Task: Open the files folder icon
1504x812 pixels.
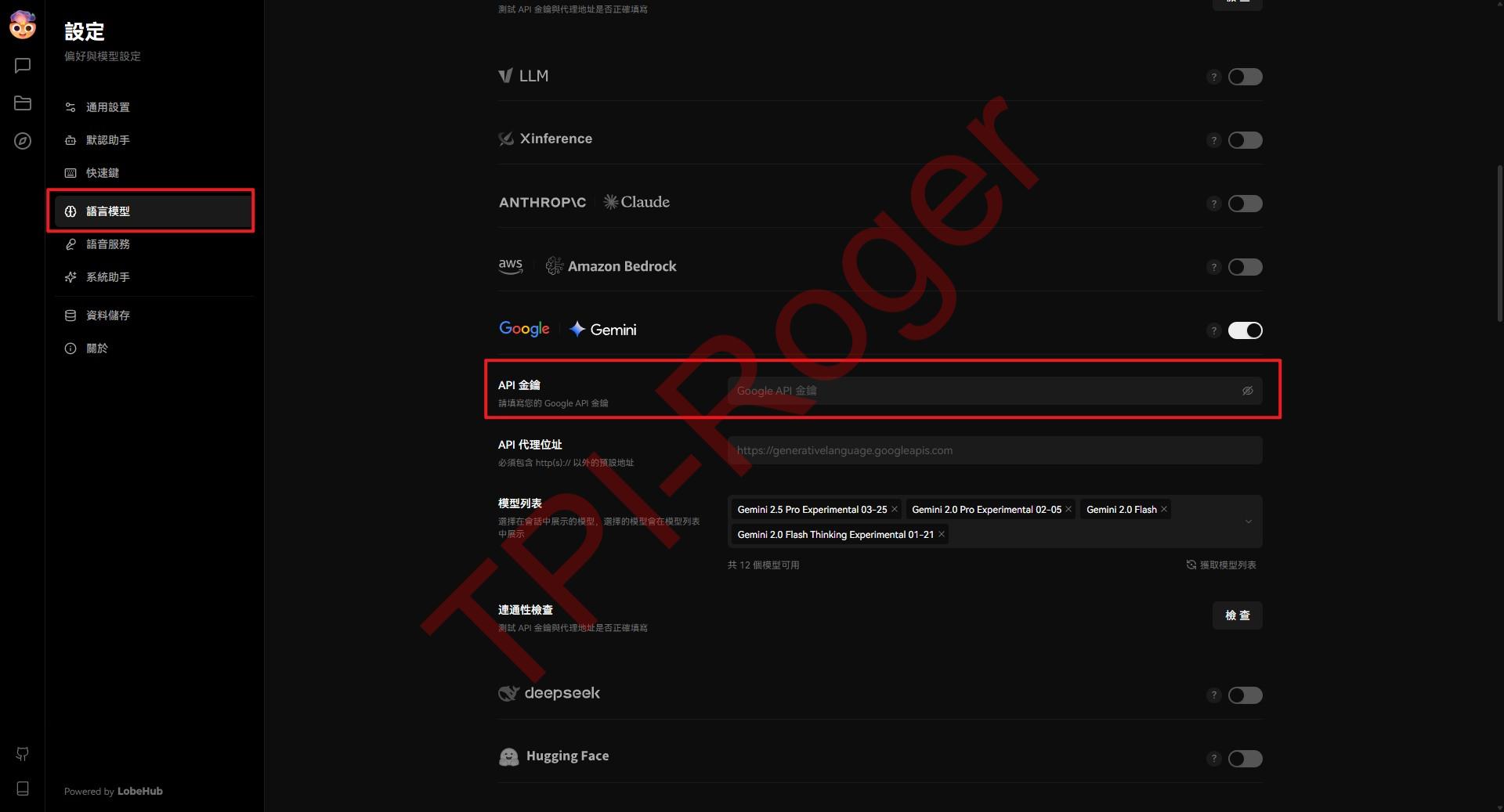Action: click(x=23, y=103)
